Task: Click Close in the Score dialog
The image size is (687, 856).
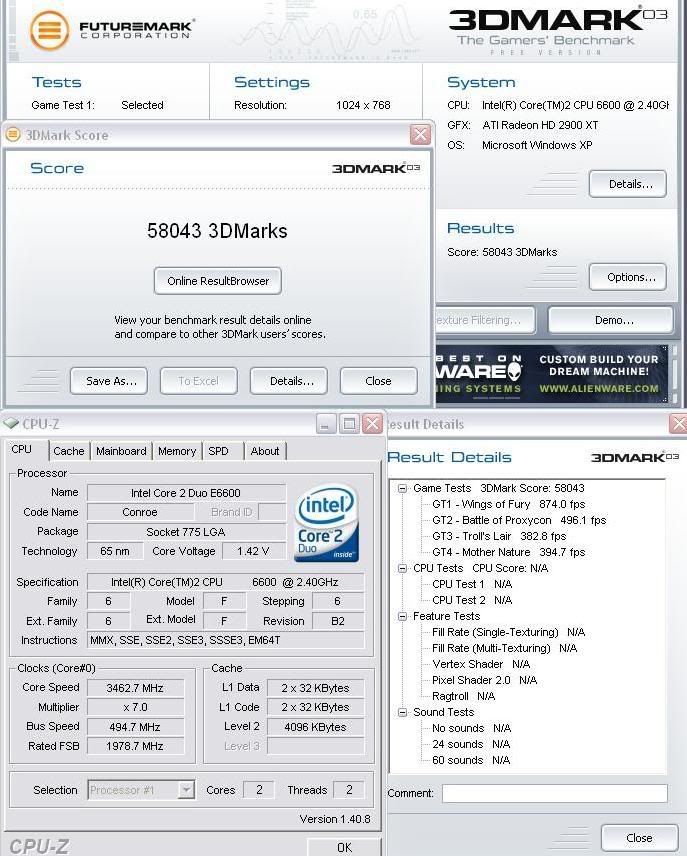Action: click(x=378, y=381)
